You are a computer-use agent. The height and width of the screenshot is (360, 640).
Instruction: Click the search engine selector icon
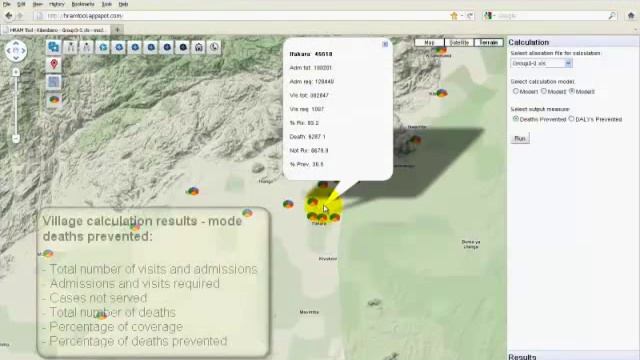pos(488,16)
